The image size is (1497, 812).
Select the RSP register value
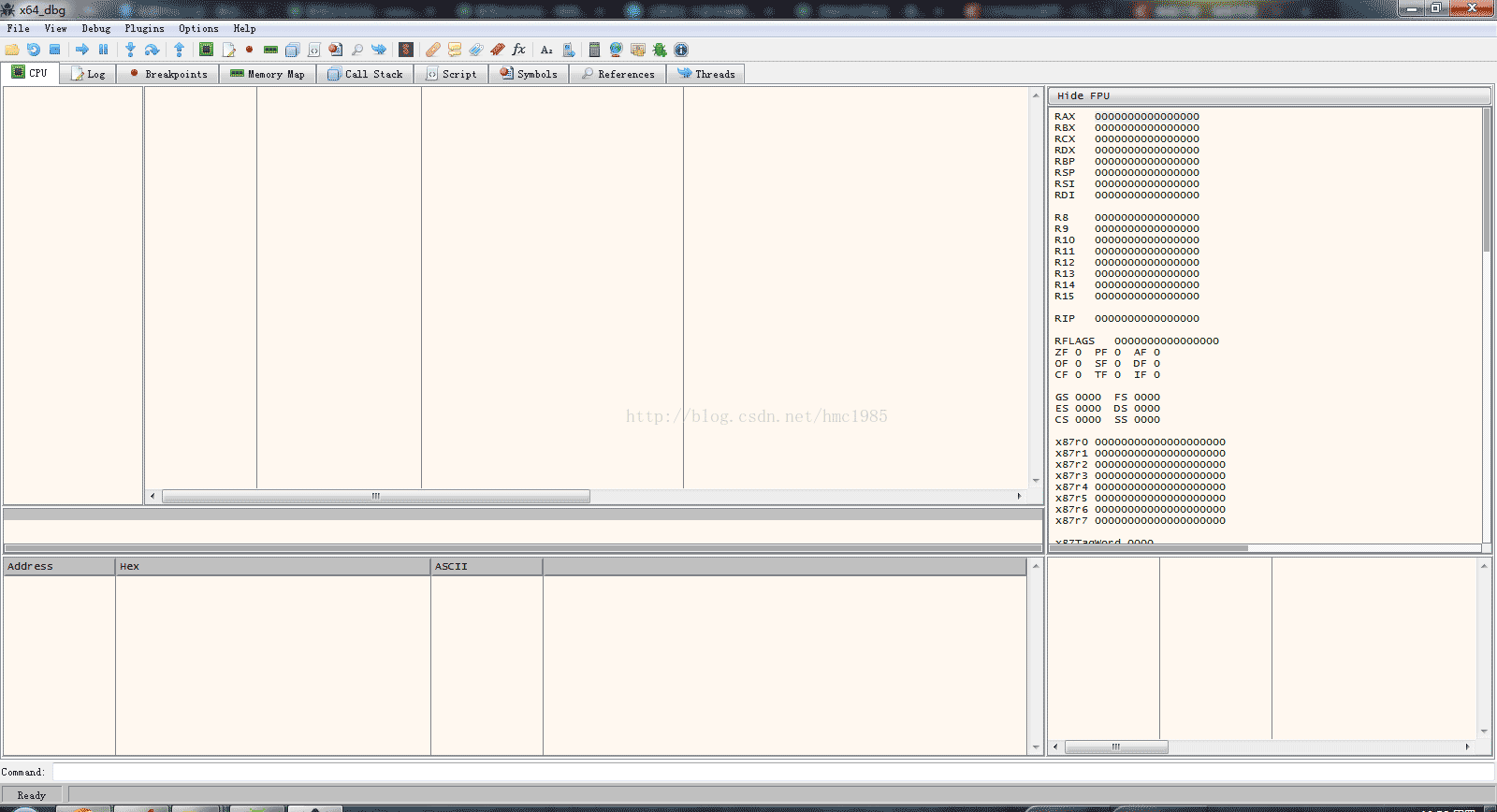pyautogui.click(x=1147, y=173)
